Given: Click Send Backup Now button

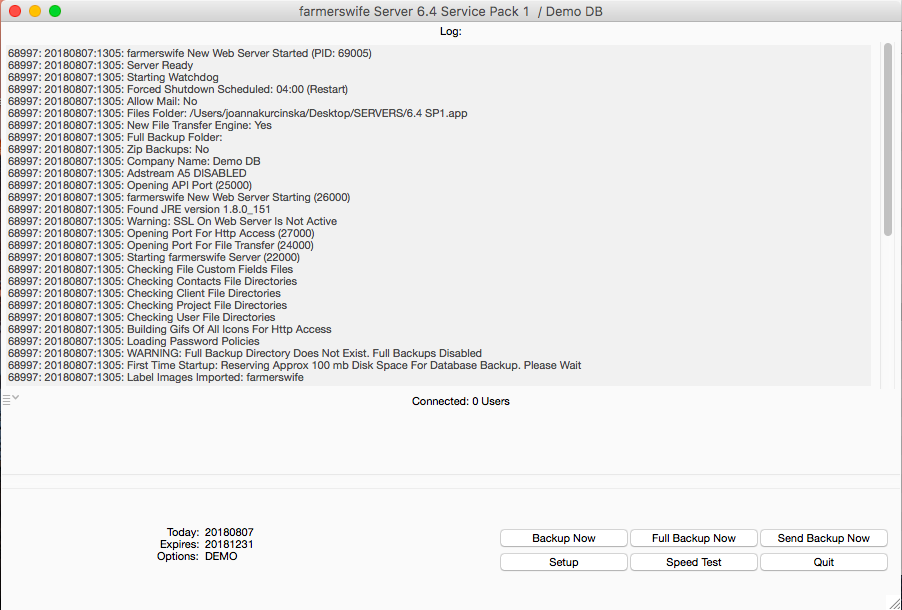Looking at the screenshot, I should tap(823, 538).
